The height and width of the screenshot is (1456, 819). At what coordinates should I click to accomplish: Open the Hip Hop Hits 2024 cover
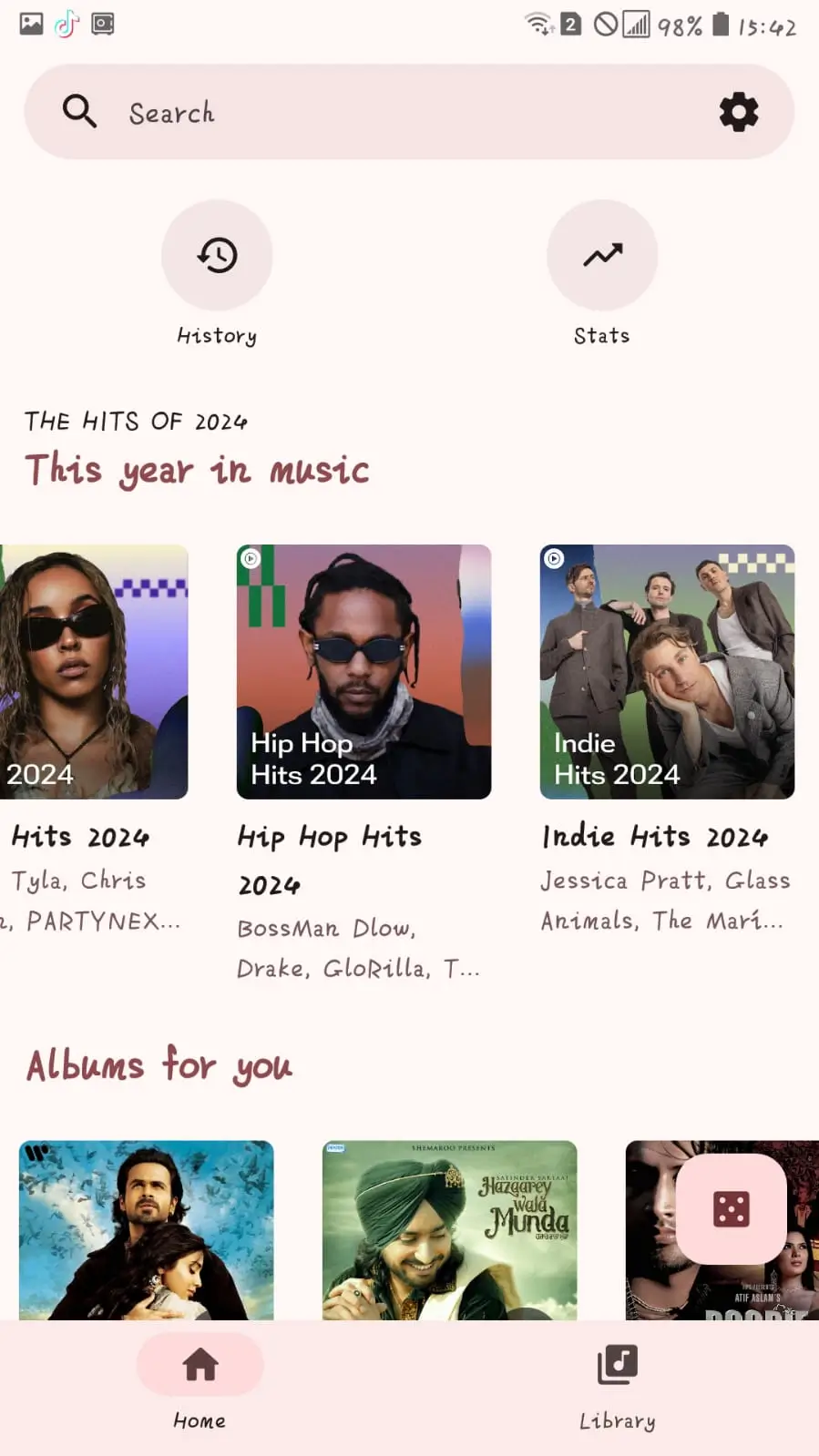coord(363,672)
